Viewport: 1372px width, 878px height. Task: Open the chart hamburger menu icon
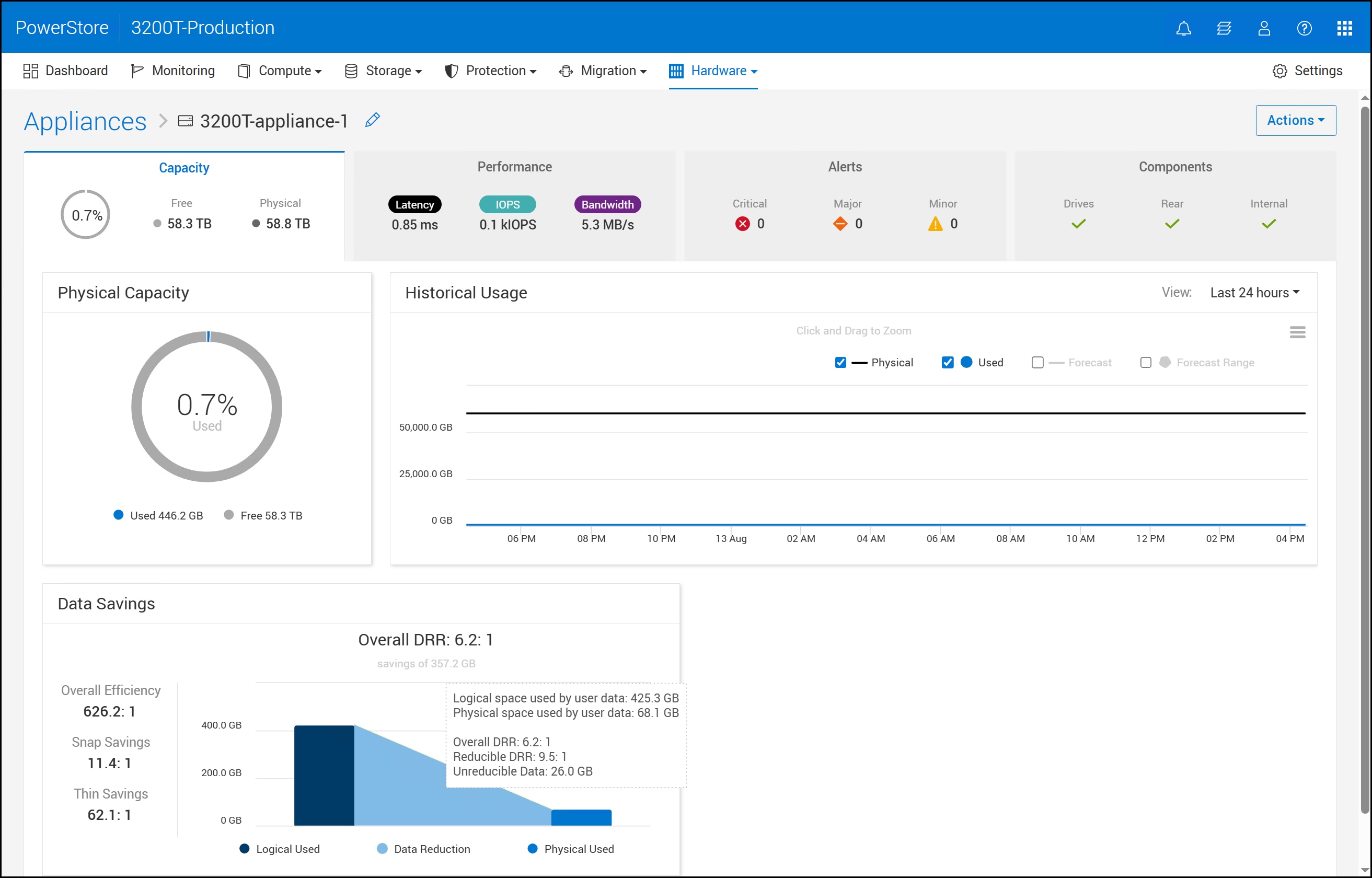[x=1297, y=332]
